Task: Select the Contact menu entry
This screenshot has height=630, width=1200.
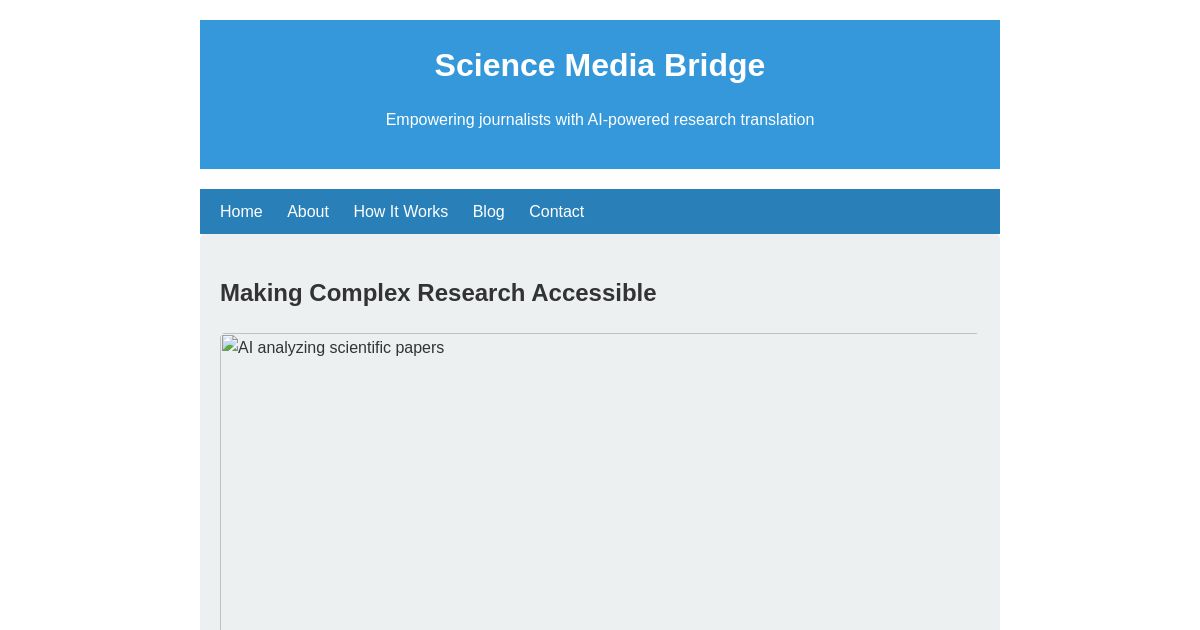Action: click(556, 211)
